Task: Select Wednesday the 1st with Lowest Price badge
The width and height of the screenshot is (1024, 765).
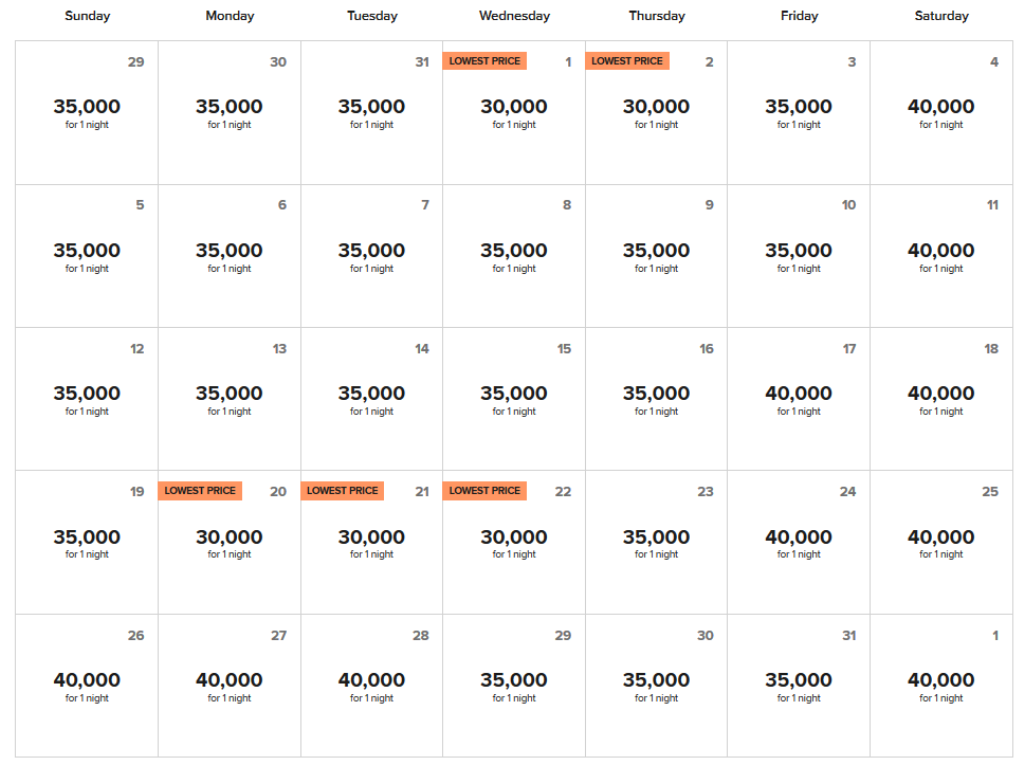Action: point(514,113)
